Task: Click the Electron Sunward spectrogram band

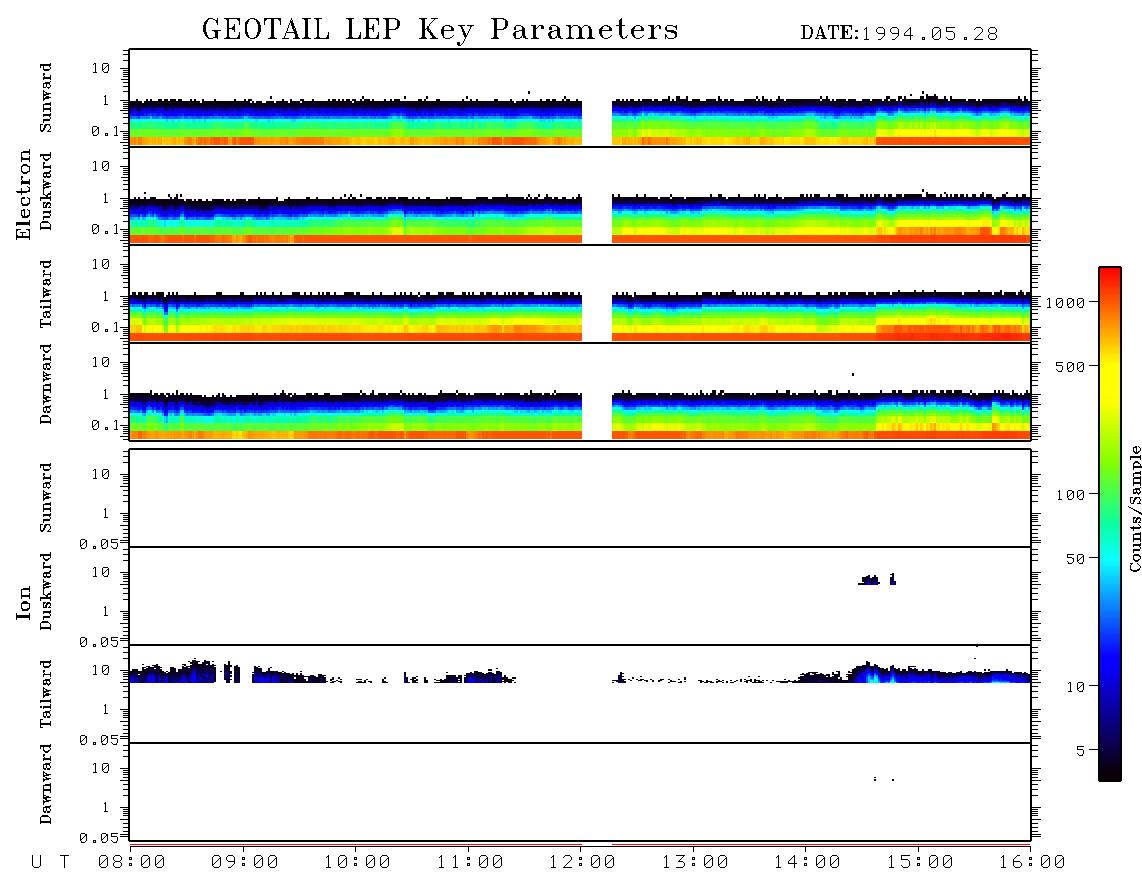Action: (580, 122)
